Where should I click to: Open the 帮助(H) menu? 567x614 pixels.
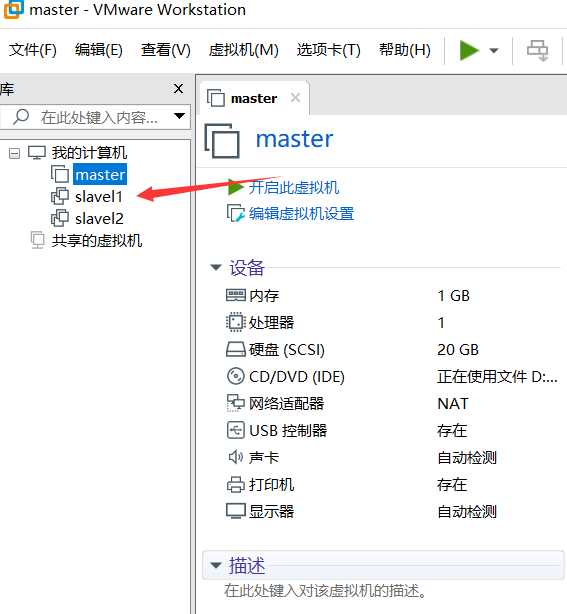pyautogui.click(x=404, y=50)
